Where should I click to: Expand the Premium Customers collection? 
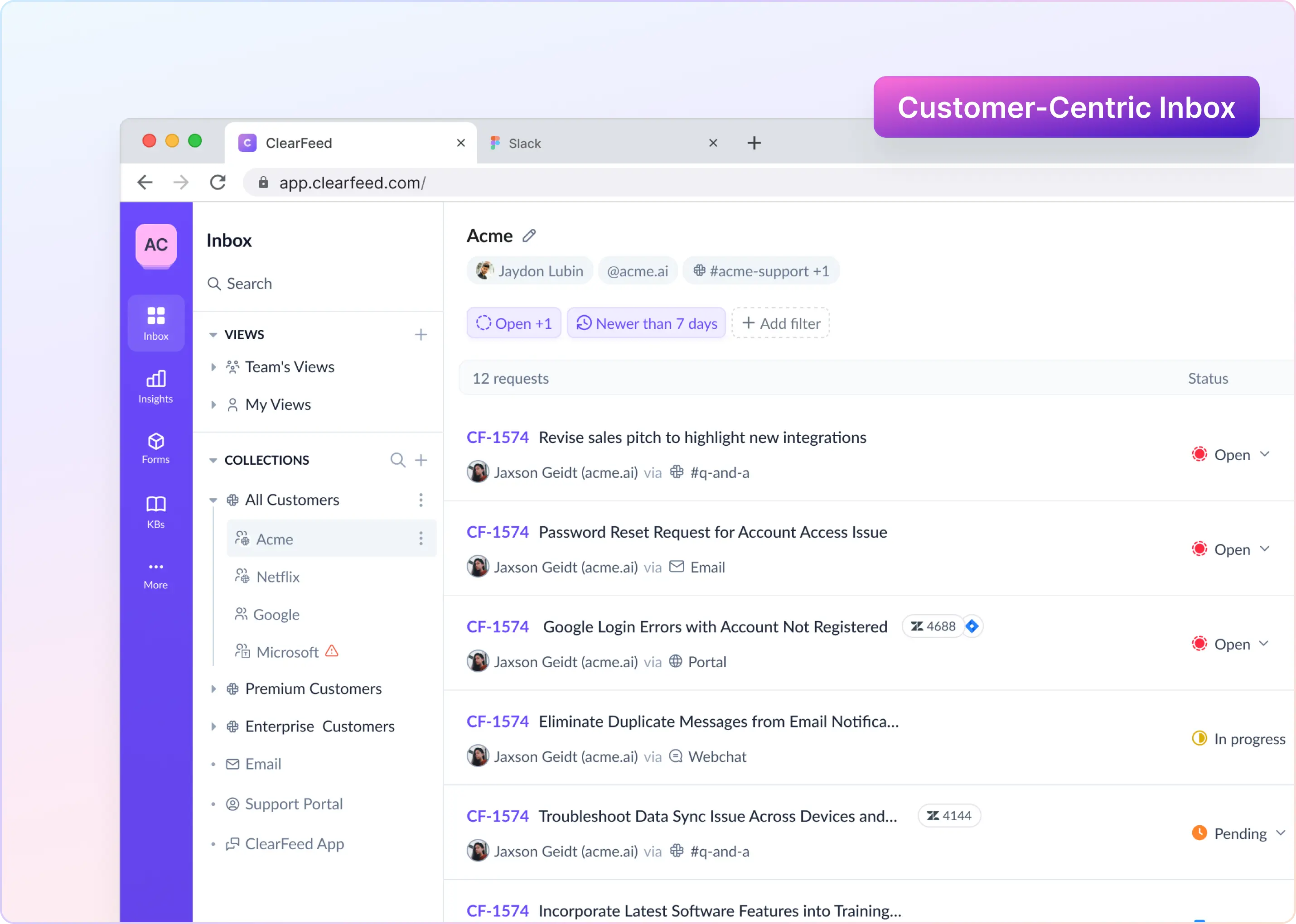[213, 688]
